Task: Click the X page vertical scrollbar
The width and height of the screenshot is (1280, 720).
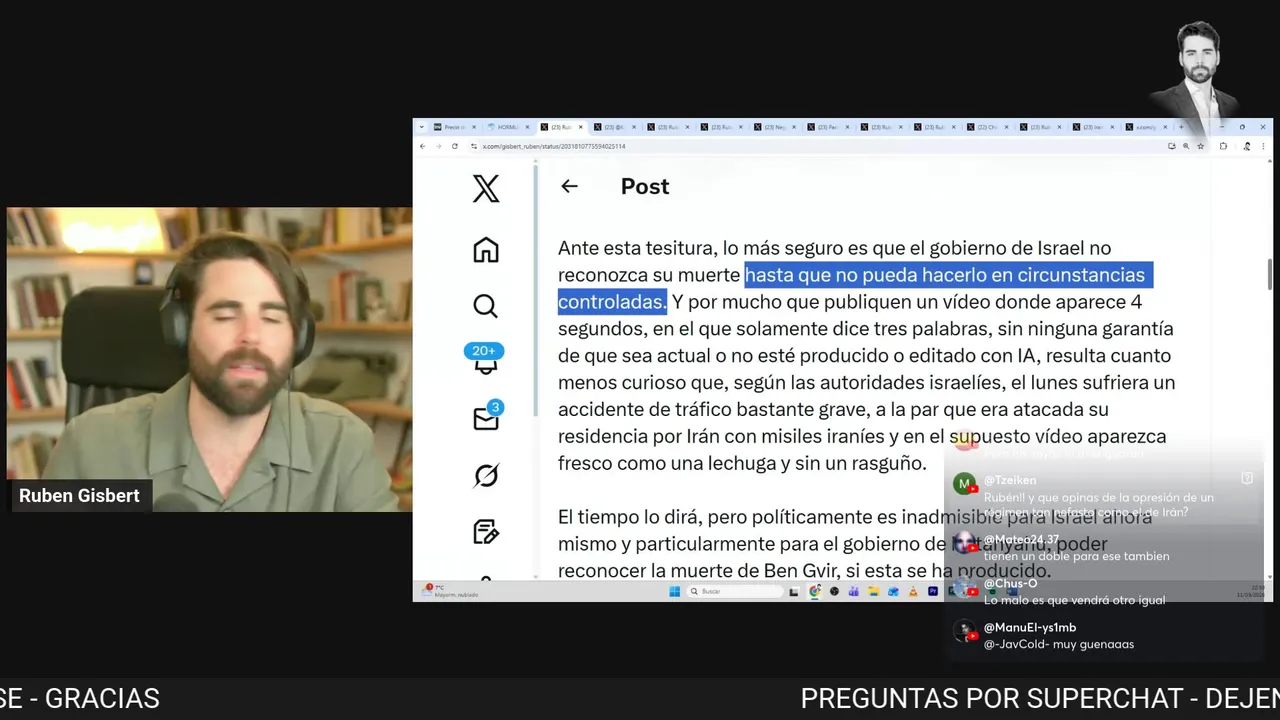Action: 1270,273
